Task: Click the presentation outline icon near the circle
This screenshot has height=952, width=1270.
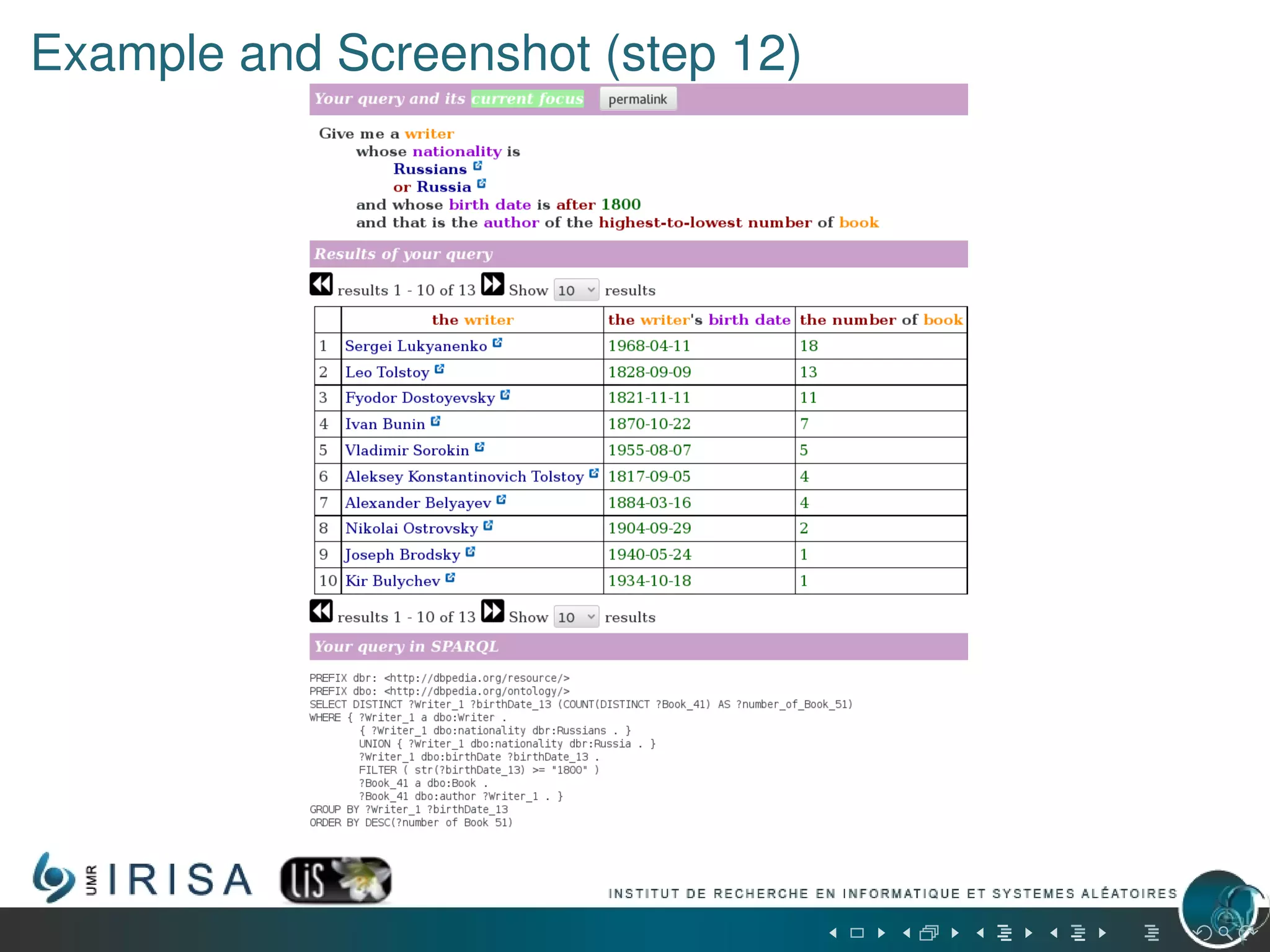Action: pos(1152,933)
